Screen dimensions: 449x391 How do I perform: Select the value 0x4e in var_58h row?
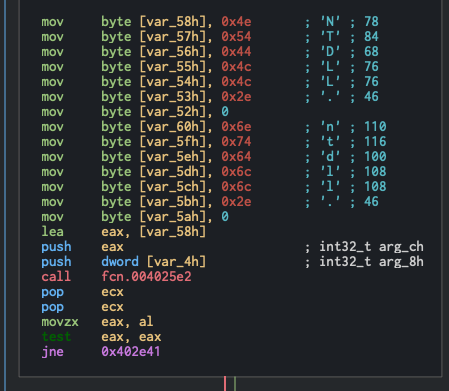point(236,22)
